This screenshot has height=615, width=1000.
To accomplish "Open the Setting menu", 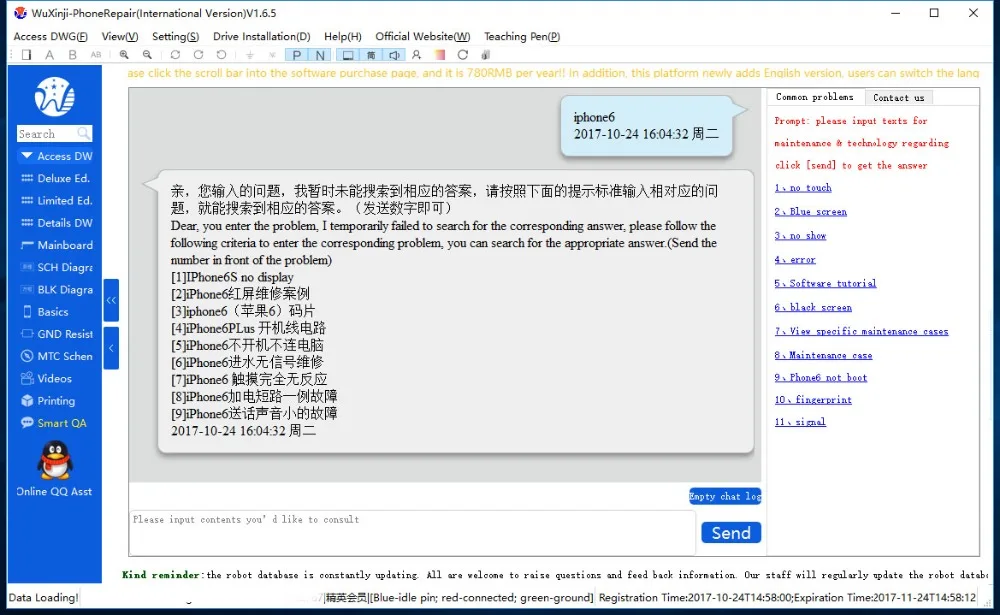I will tap(175, 36).
